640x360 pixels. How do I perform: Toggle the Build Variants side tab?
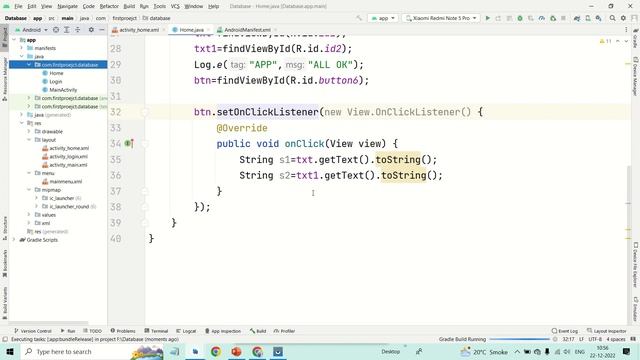click(x=4, y=303)
